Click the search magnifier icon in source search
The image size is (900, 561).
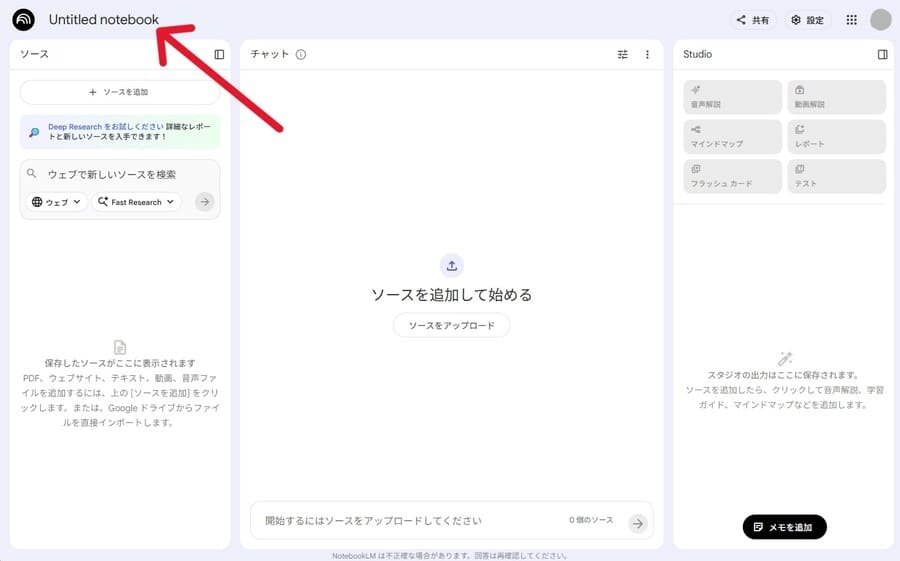[32, 173]
